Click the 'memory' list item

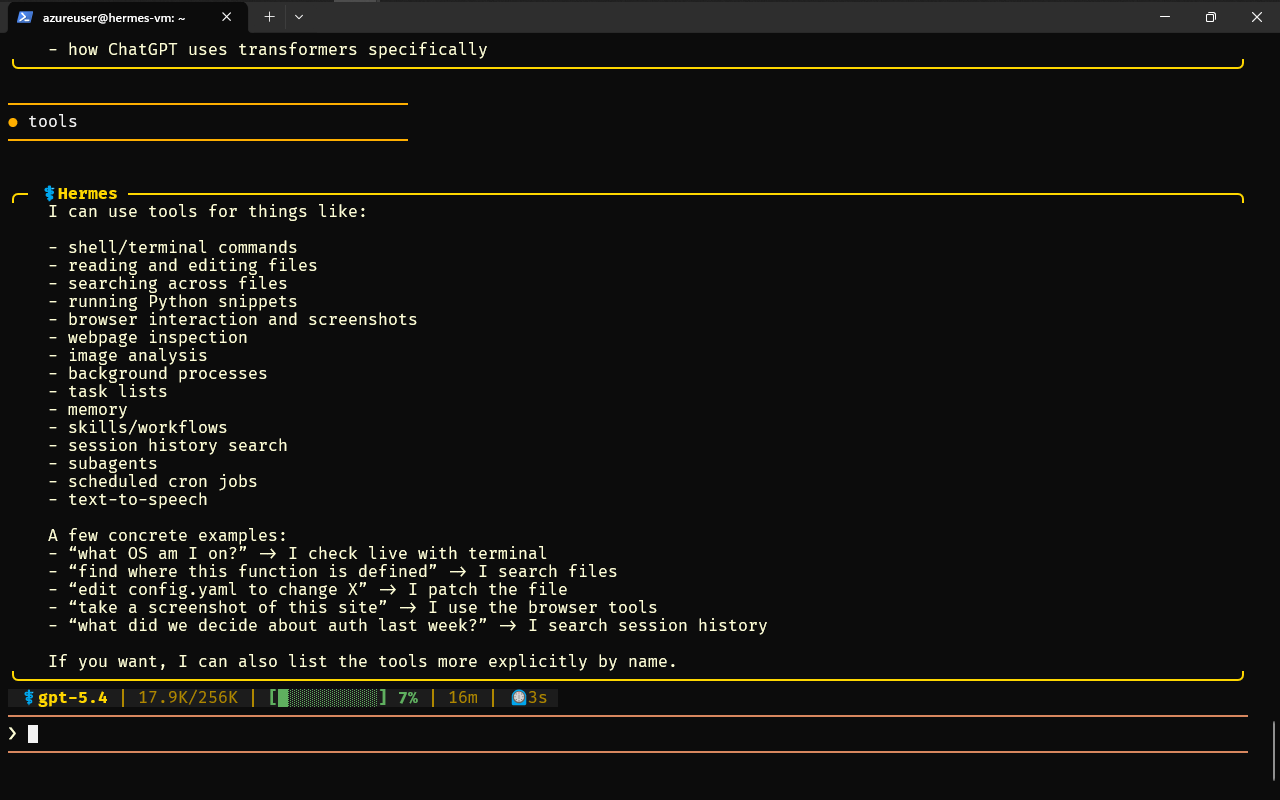click(88, 409)
